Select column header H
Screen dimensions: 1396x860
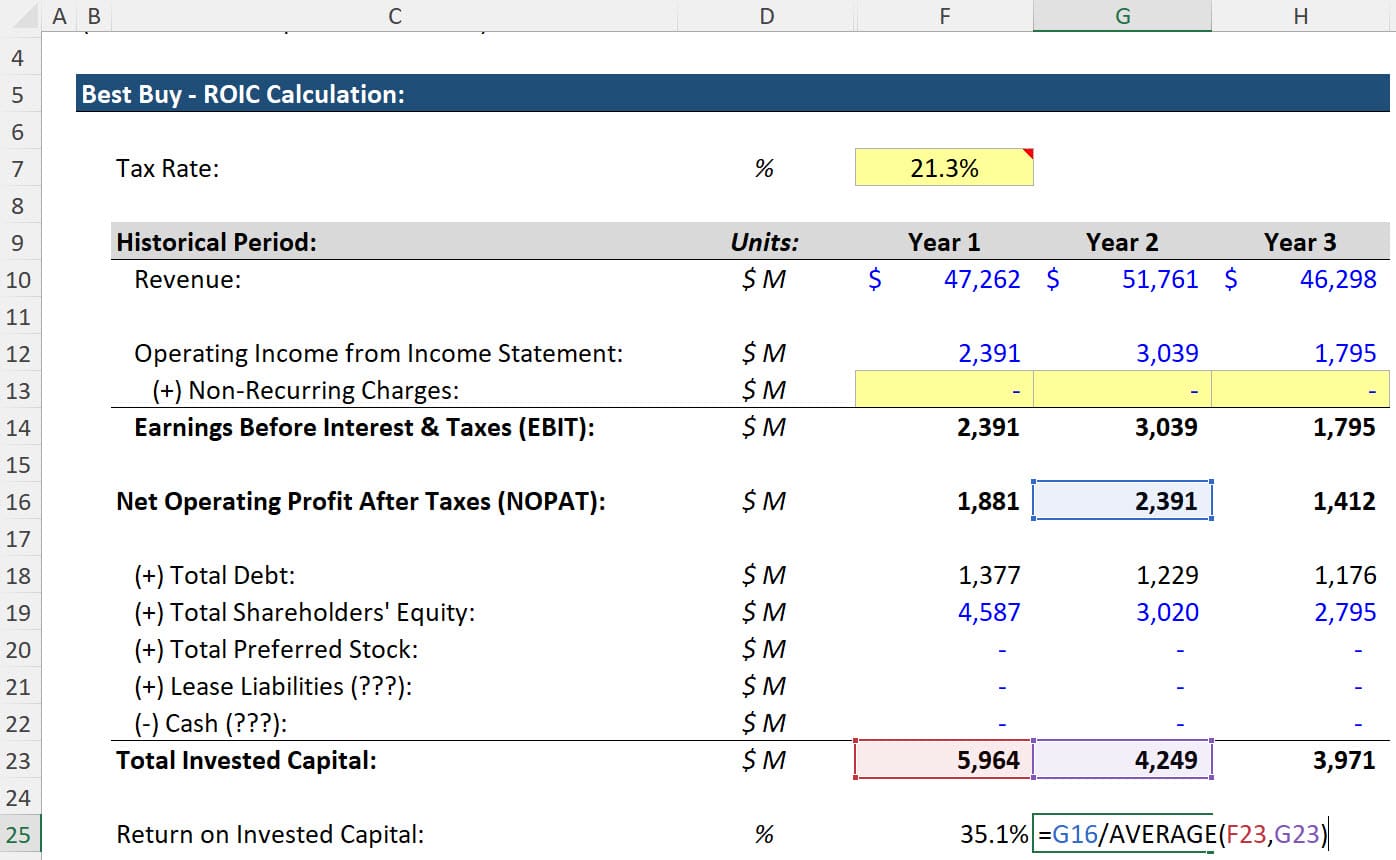[x=1300, y=16]
